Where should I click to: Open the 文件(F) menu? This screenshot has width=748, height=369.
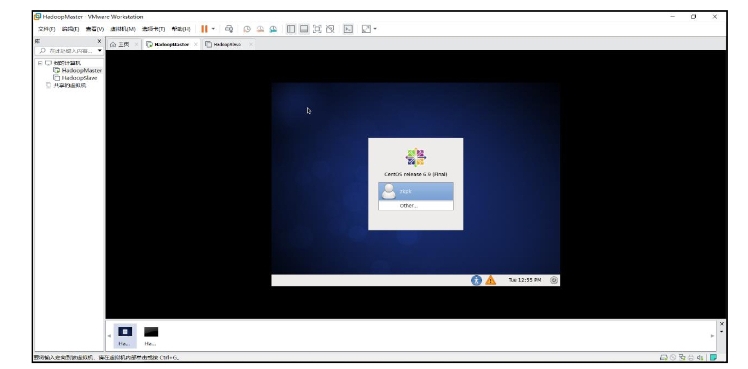click(x=46, y=29)
